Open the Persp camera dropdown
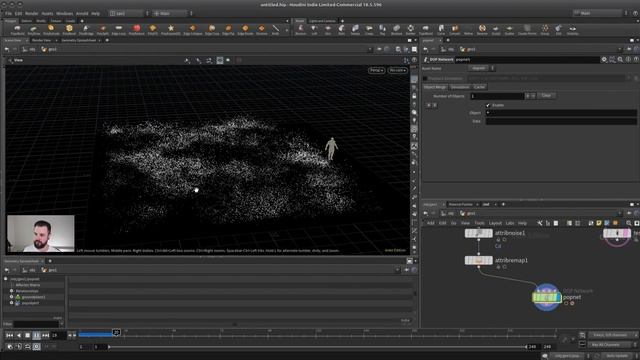The image size is (640, 360). 376,70
